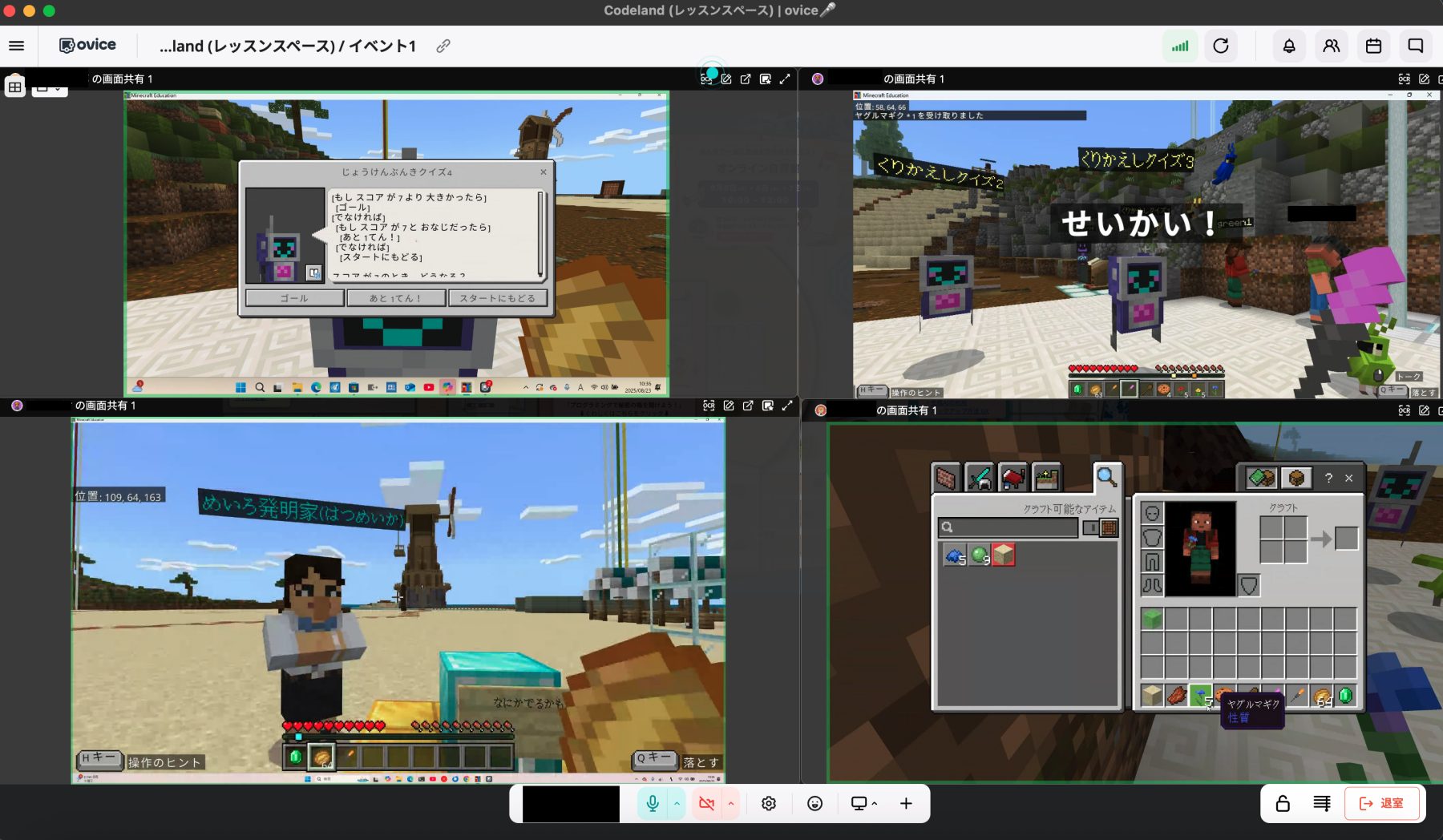1443x840 pixels.
Task: Click the crafting output slot
Action: pyautogui.click(x=1347, y=539)
